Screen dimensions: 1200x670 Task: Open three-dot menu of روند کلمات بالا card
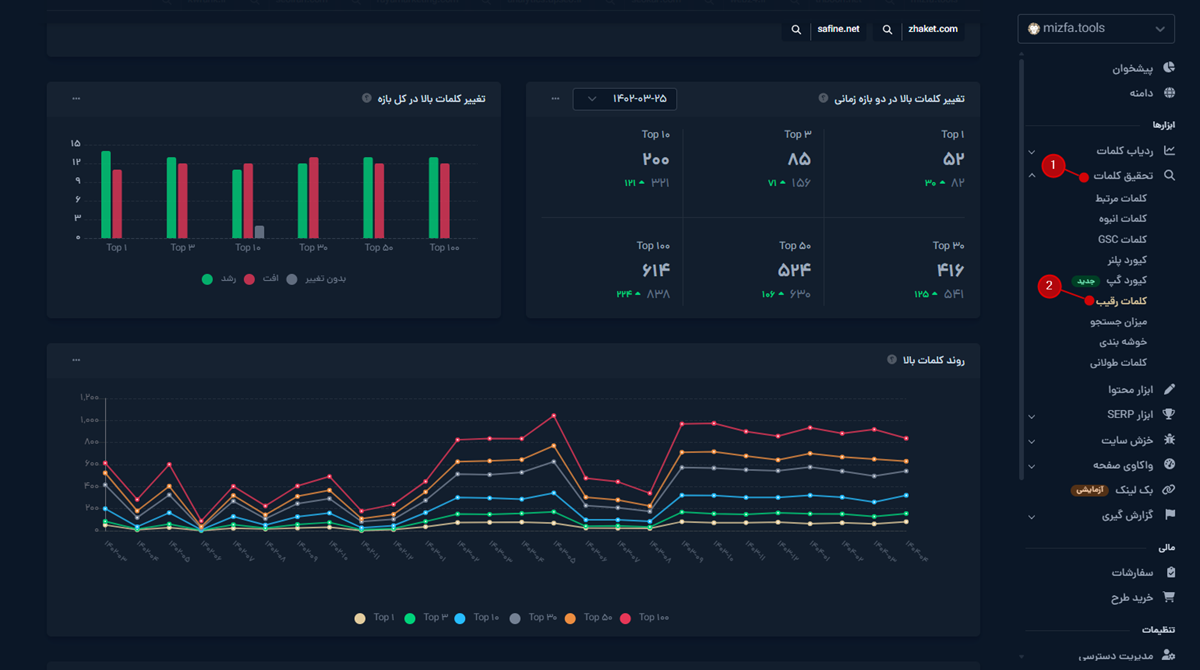tap(76, 360)
